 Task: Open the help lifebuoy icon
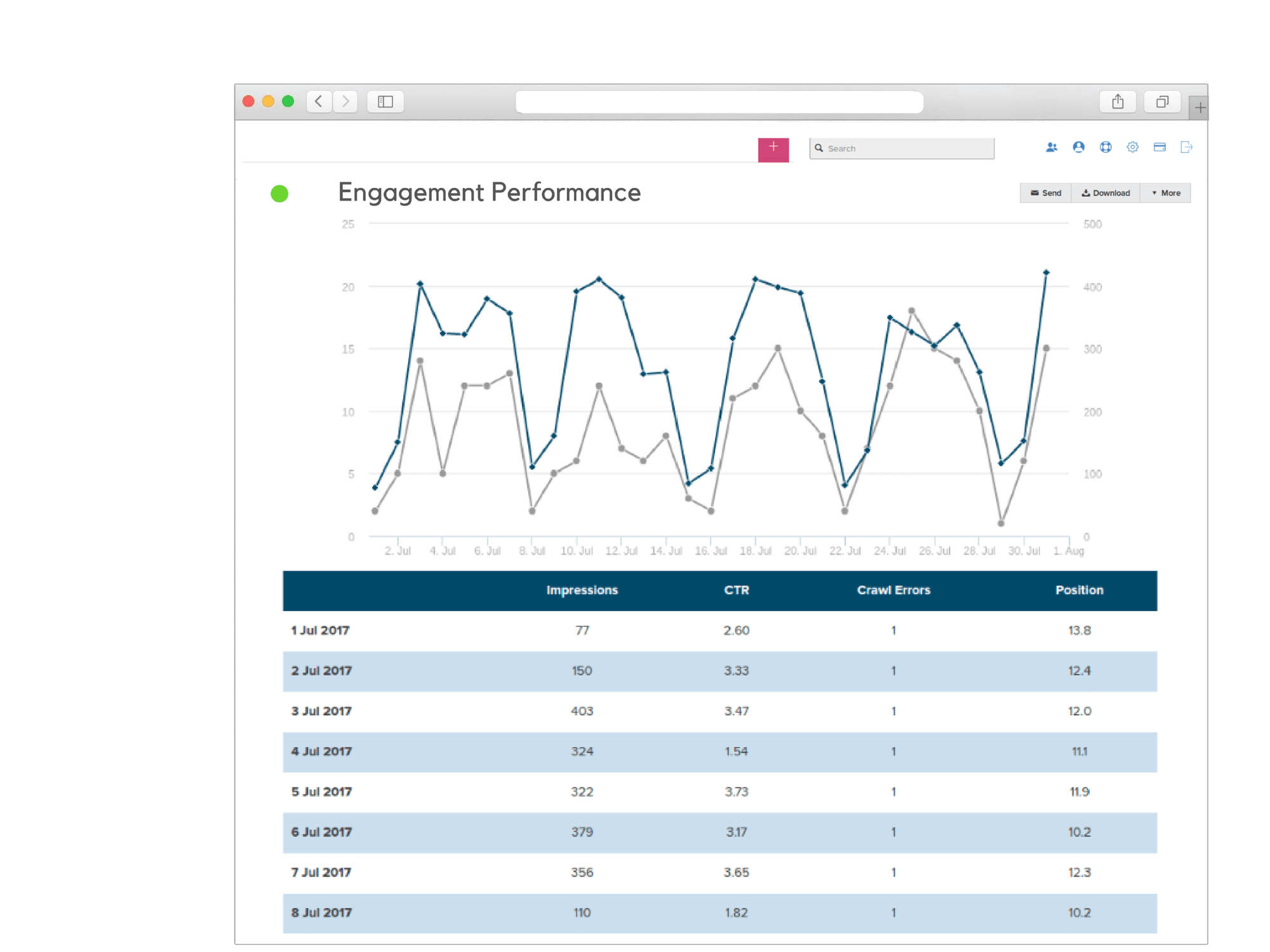pos(1106,147)
